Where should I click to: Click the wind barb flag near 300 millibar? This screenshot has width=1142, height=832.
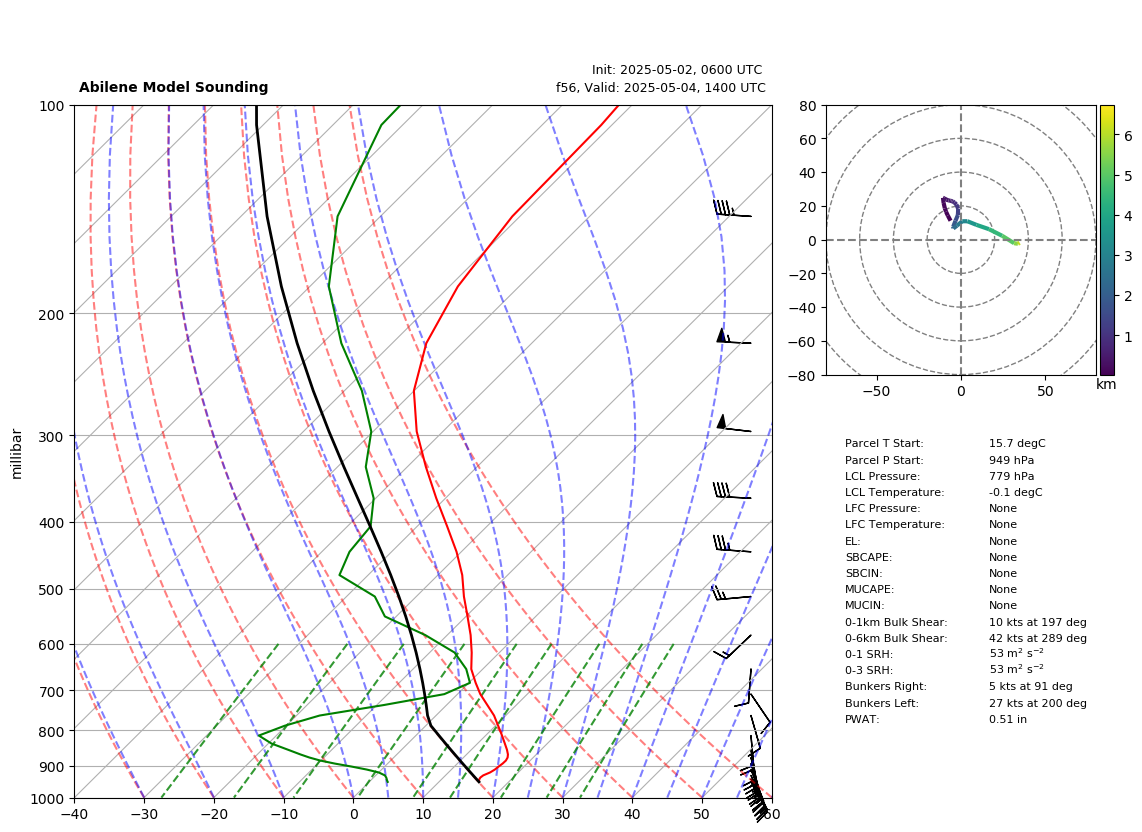733,423
